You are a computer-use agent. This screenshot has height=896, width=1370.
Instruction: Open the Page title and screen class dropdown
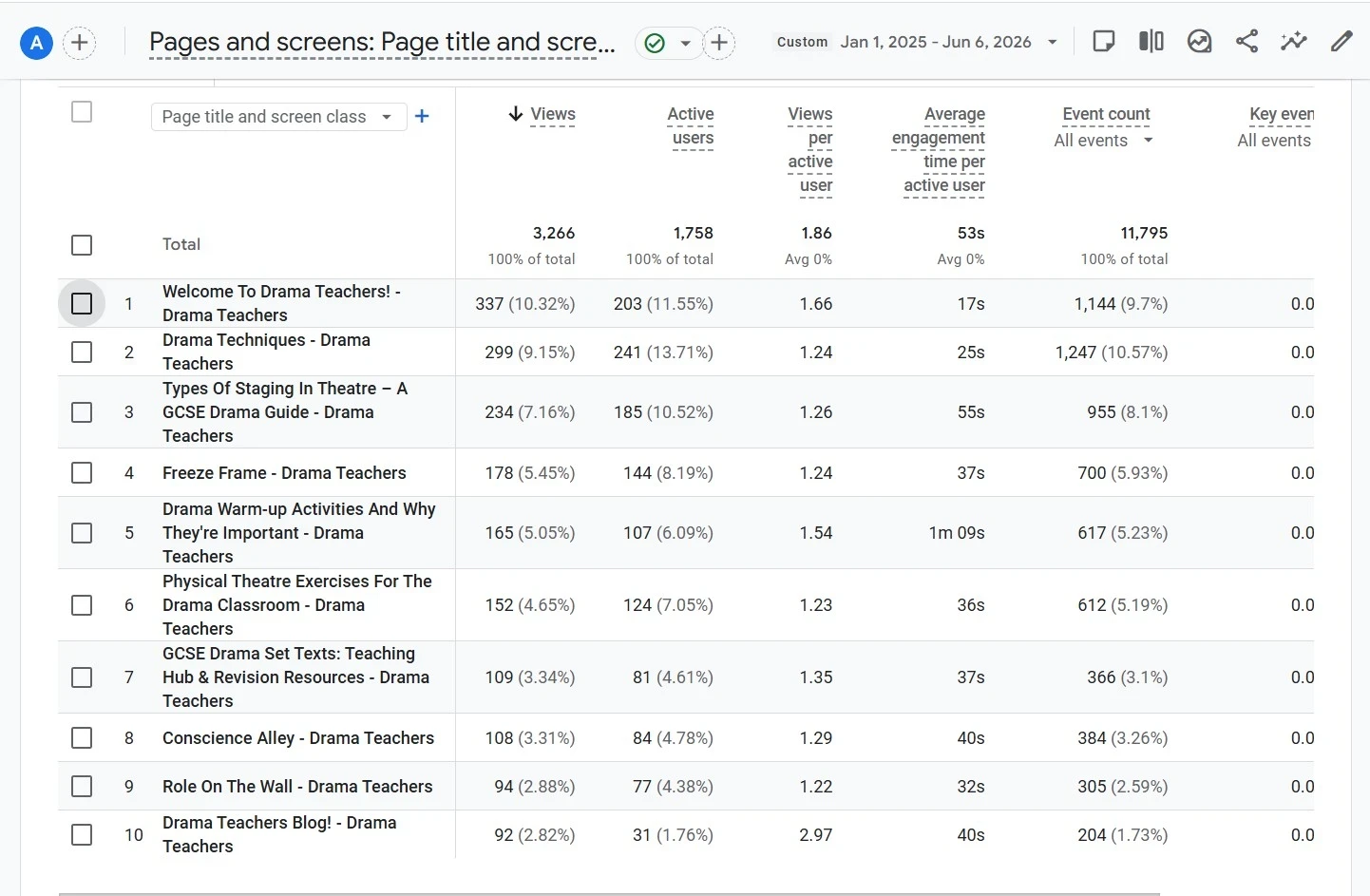[x=278, y=116]
